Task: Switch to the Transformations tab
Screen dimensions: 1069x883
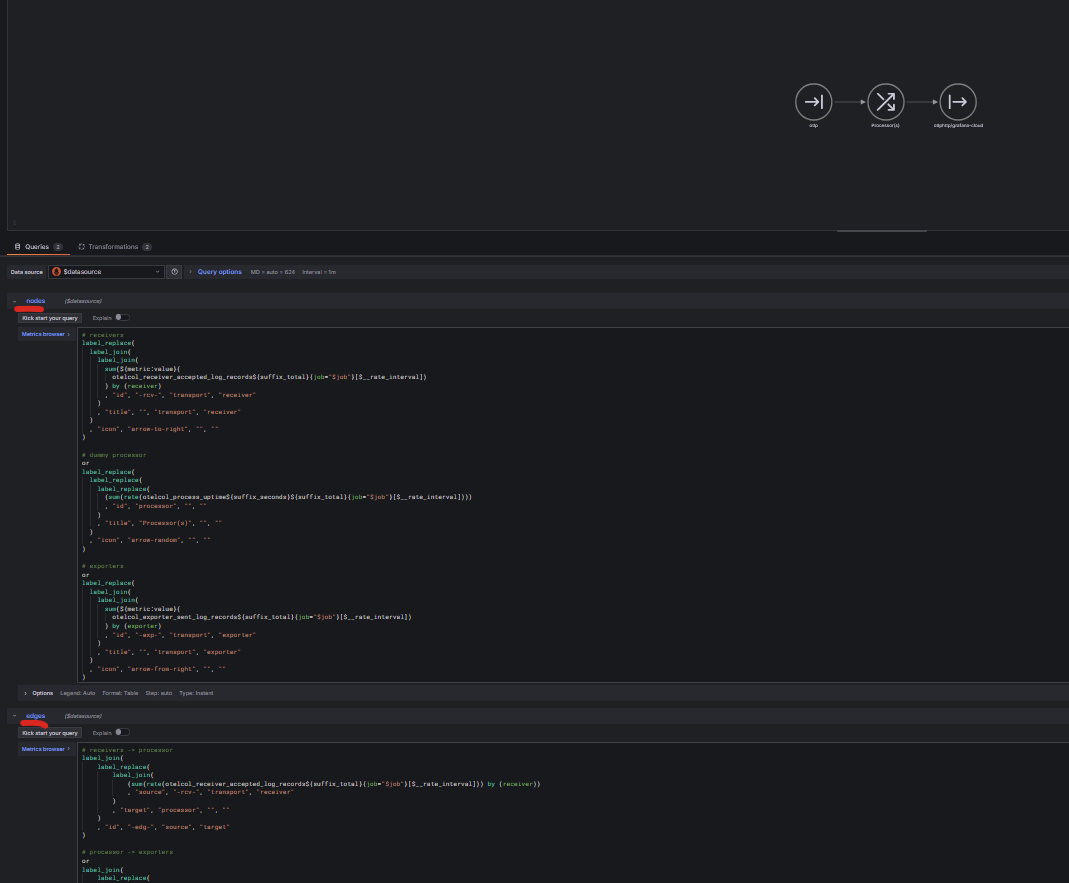Action: tap(114, 246)
